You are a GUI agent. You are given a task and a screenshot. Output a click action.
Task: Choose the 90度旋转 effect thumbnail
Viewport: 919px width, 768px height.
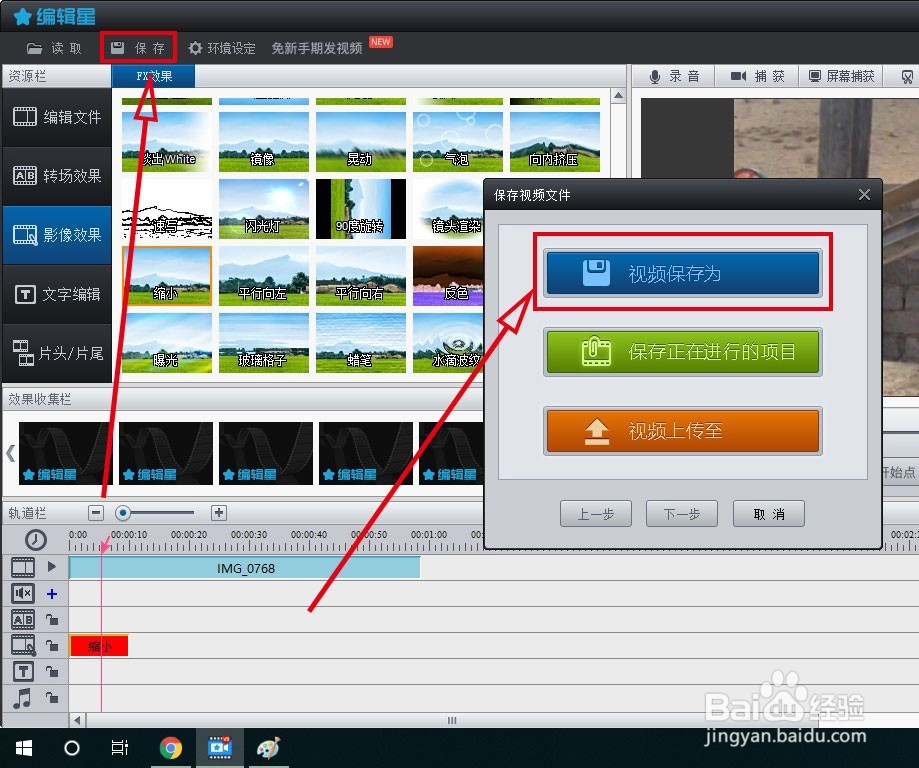tap(361, 209)
